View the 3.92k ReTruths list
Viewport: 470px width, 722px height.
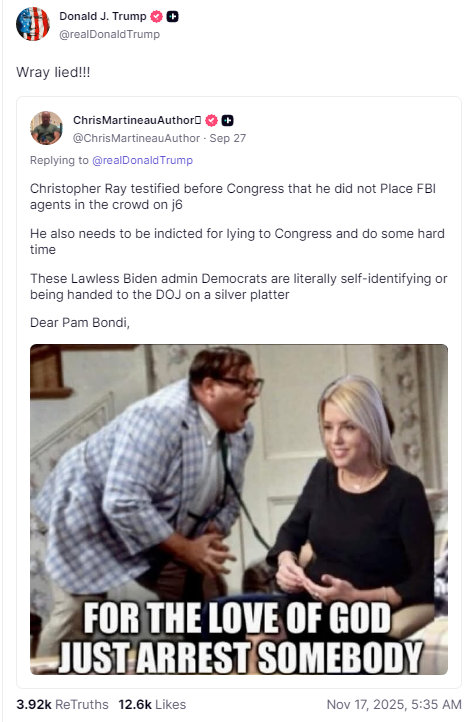coord(62,705)
